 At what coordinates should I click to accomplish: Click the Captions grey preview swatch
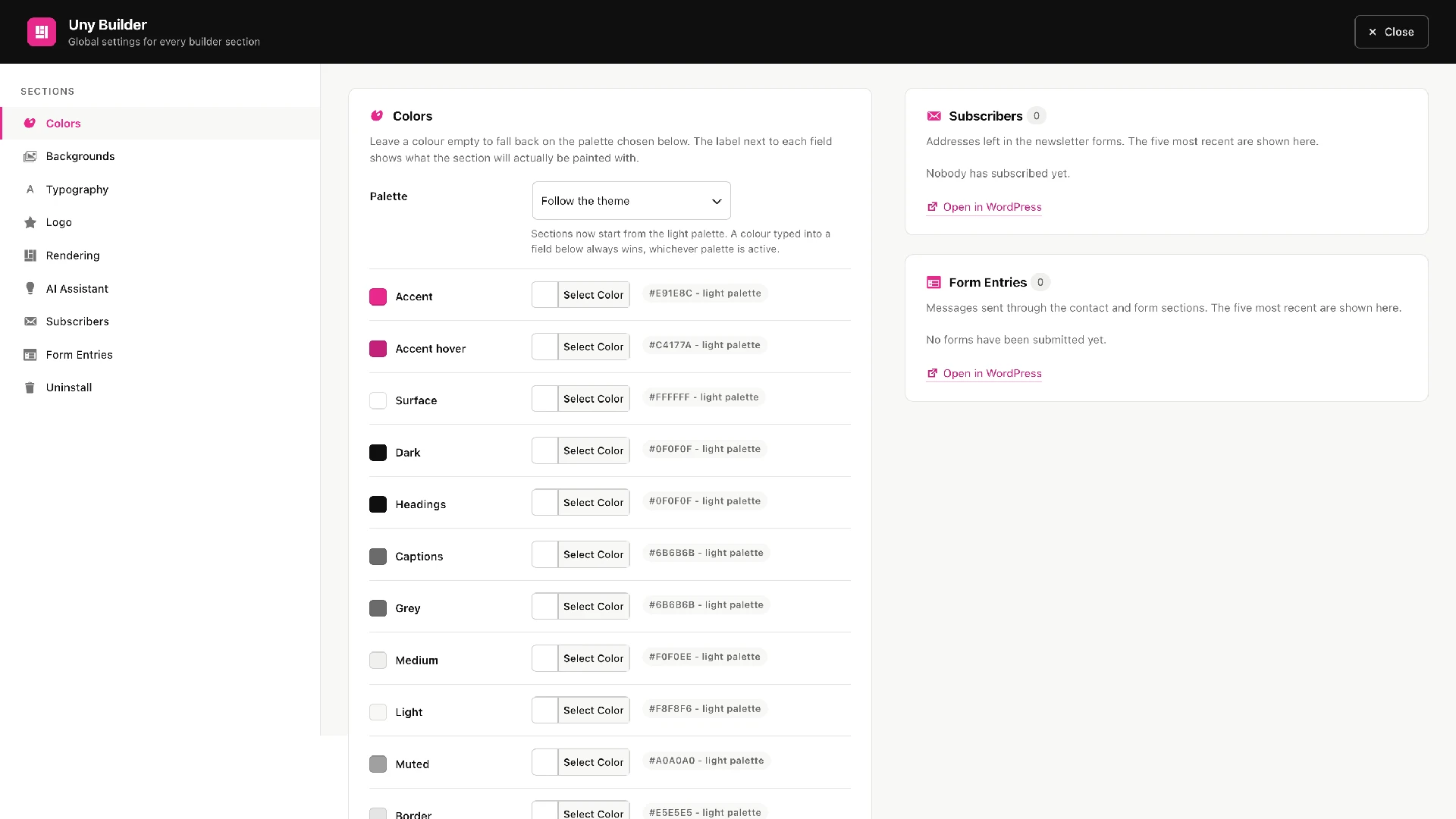tap(378, 556)
